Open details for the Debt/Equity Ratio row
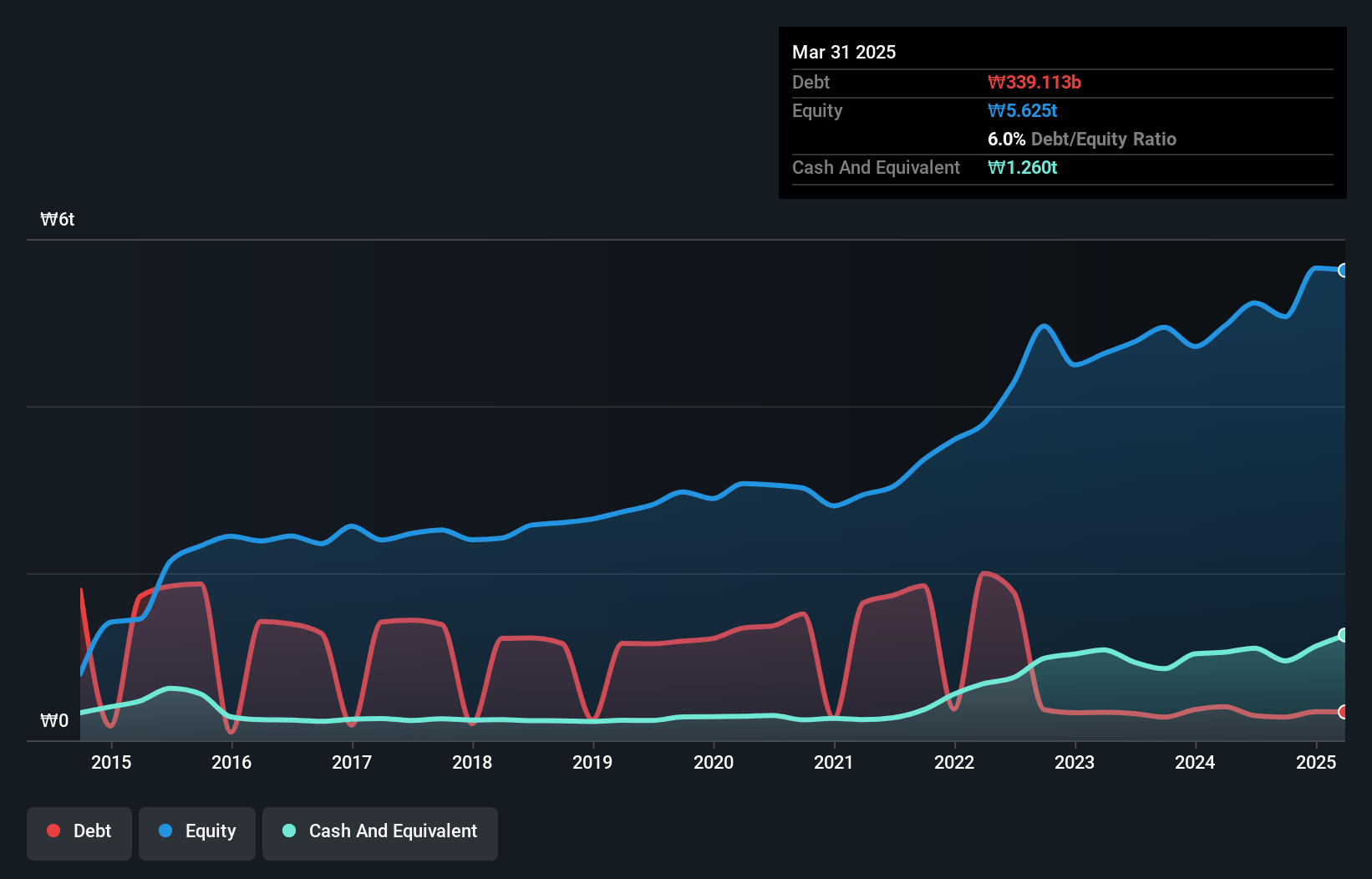The width and height of the screenshot is (1372, 879). click(x=1082, y=139)
